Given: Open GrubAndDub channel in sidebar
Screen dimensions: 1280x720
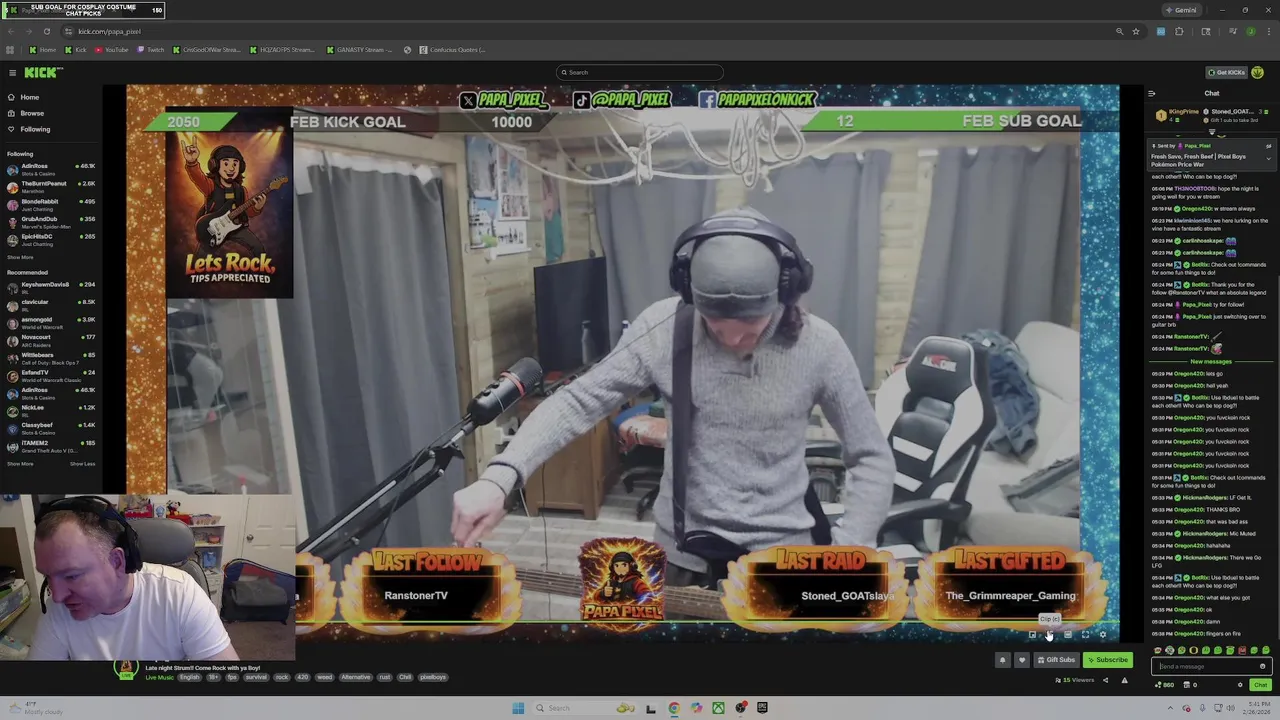Looking at the screenshot, I should 51,222.
